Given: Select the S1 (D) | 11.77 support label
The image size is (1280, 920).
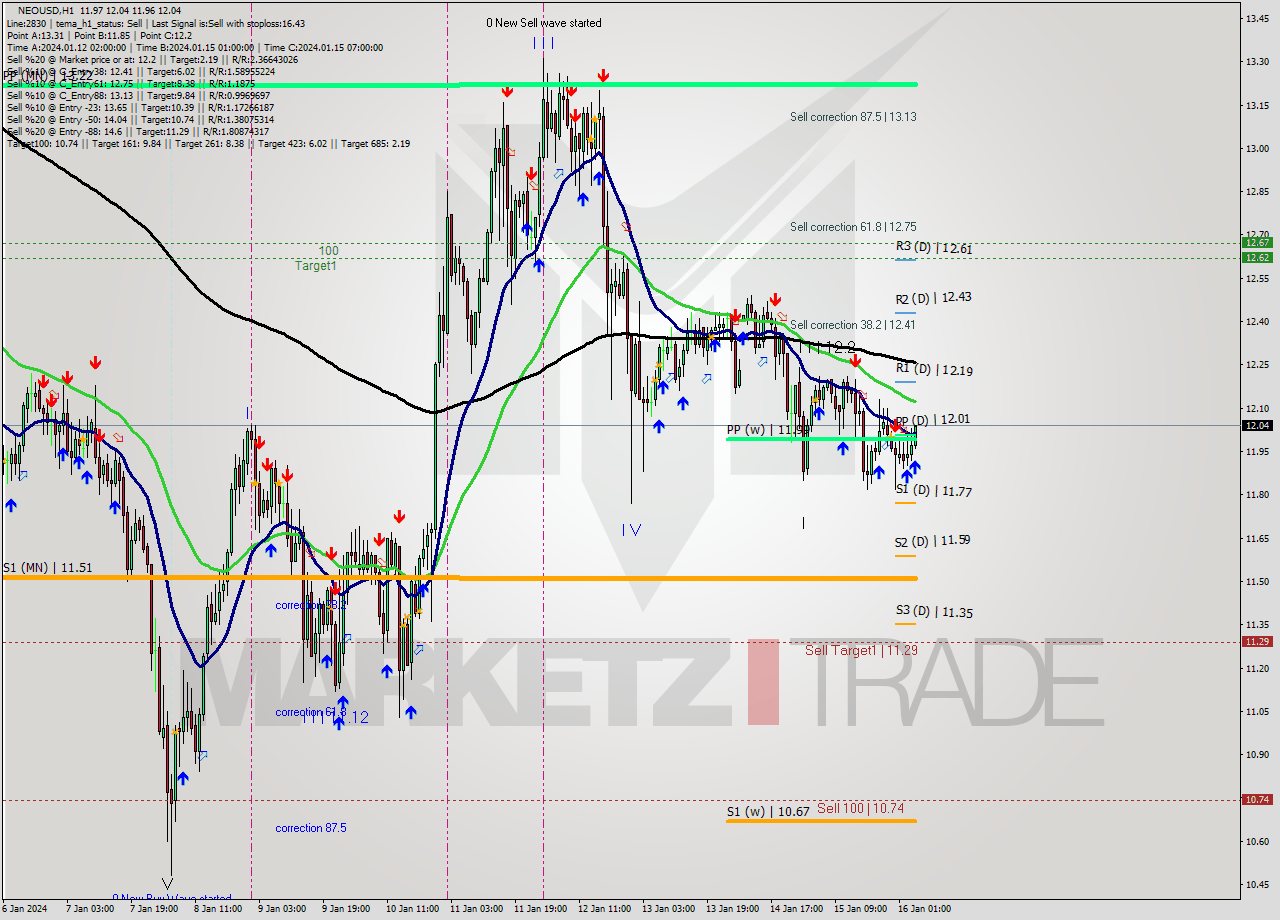Looking at the screenshot, I should click(934, 491).
